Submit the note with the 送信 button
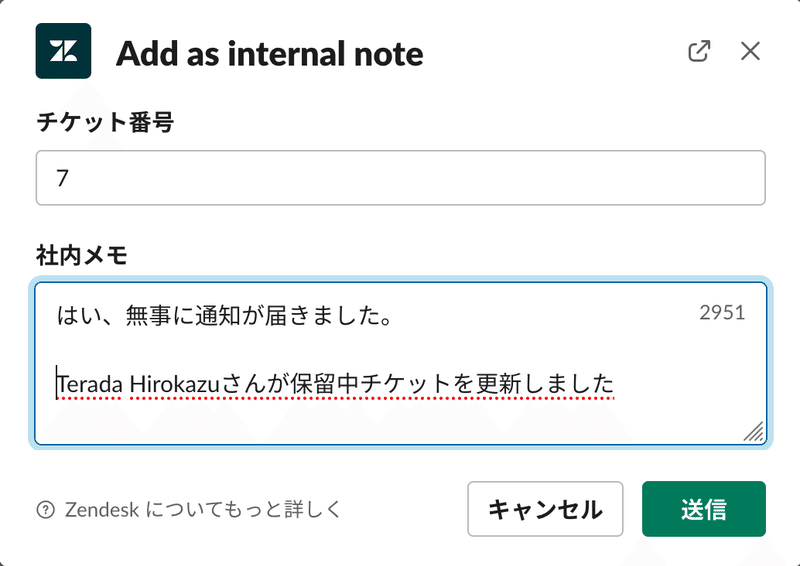 704,509
